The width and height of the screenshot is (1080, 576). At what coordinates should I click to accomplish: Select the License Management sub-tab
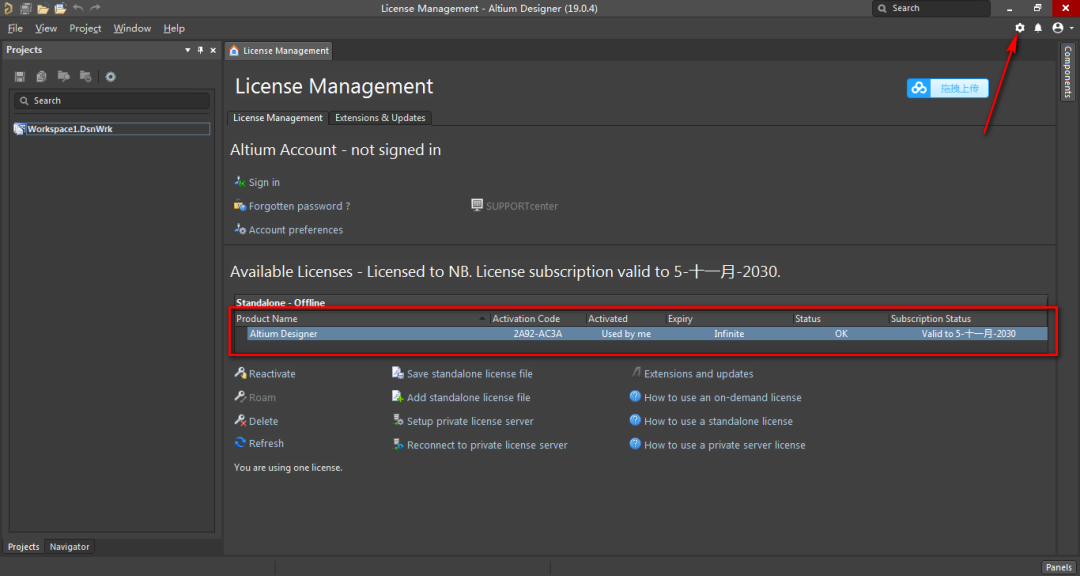click(x=278, y=118)
